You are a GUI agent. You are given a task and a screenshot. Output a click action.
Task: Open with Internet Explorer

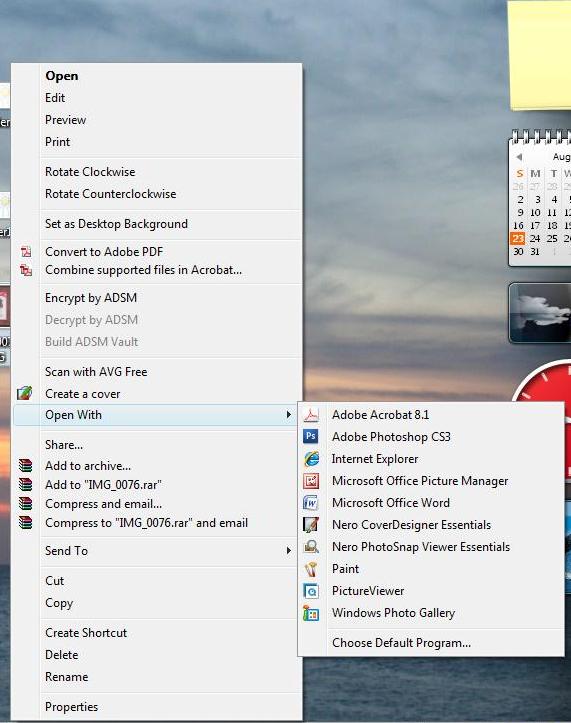coord(375,459)
